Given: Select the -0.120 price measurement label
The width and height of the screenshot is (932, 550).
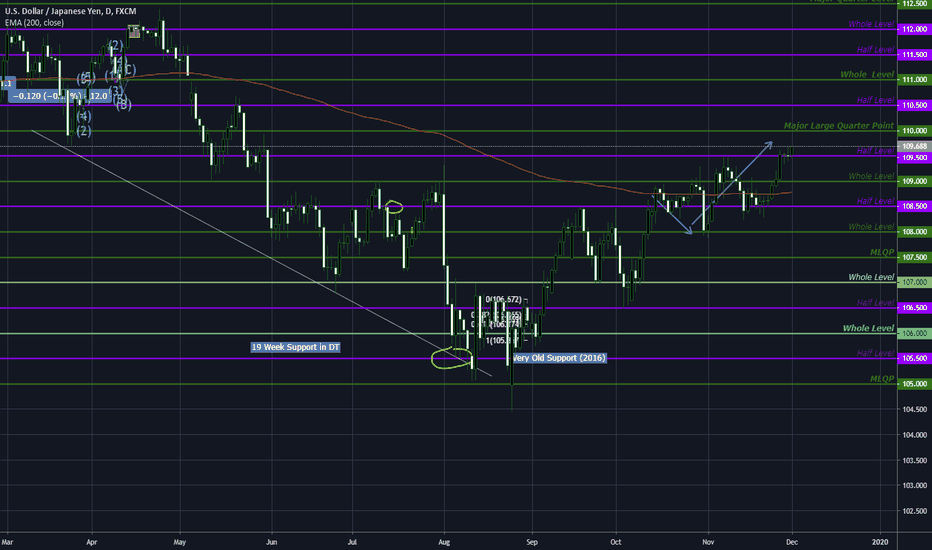Looking at the screenshot, I should (x=58, y=96).
